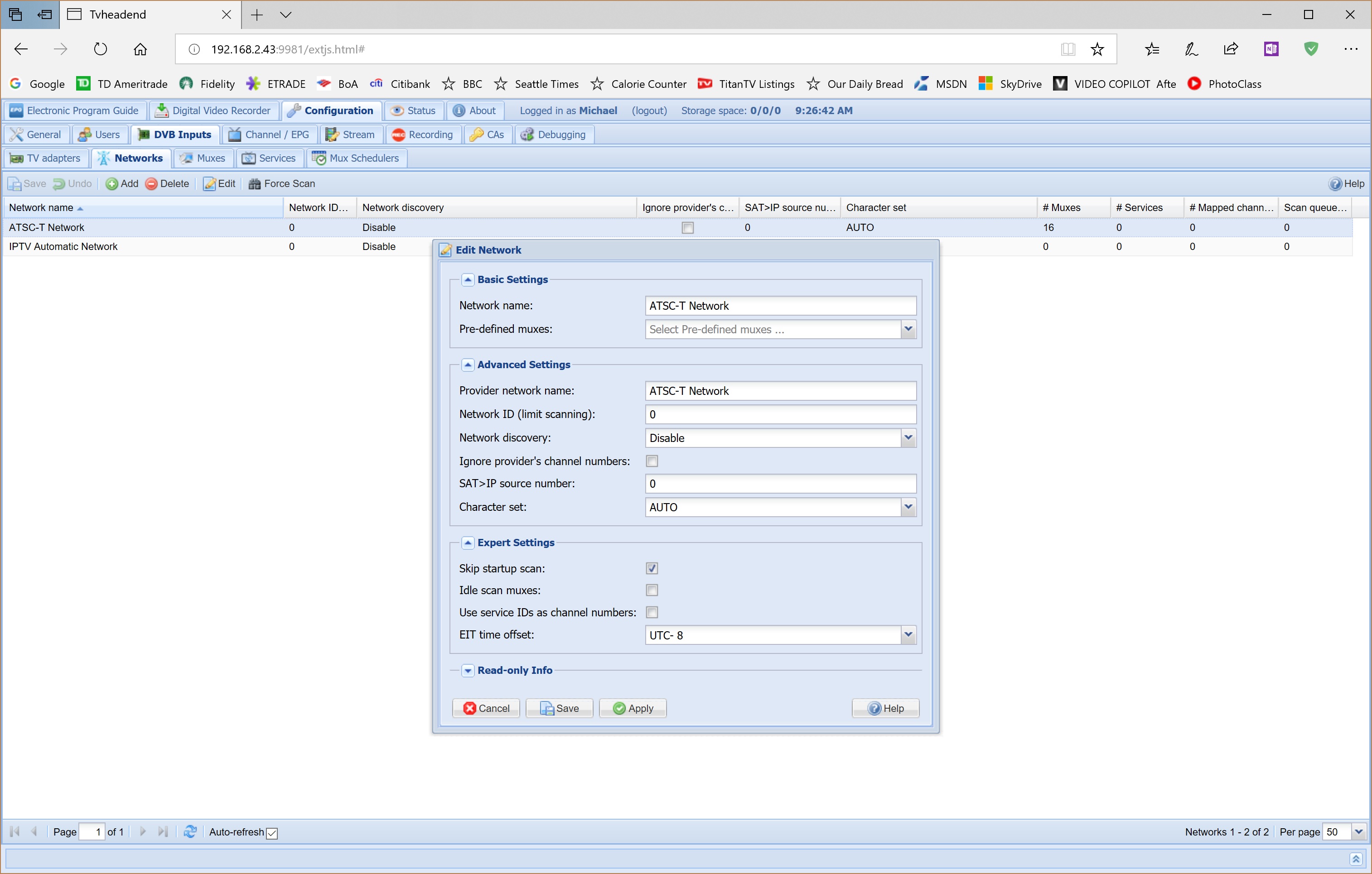Switch to the Muxes tab
Image resolution: width=1372 pixels, height=874 pixels.
(x=203, y=158)
